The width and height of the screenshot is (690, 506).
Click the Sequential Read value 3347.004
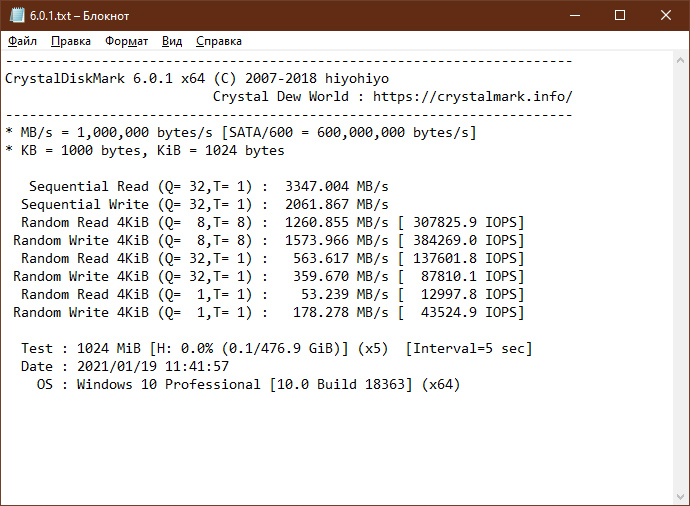tap(317, 187)
